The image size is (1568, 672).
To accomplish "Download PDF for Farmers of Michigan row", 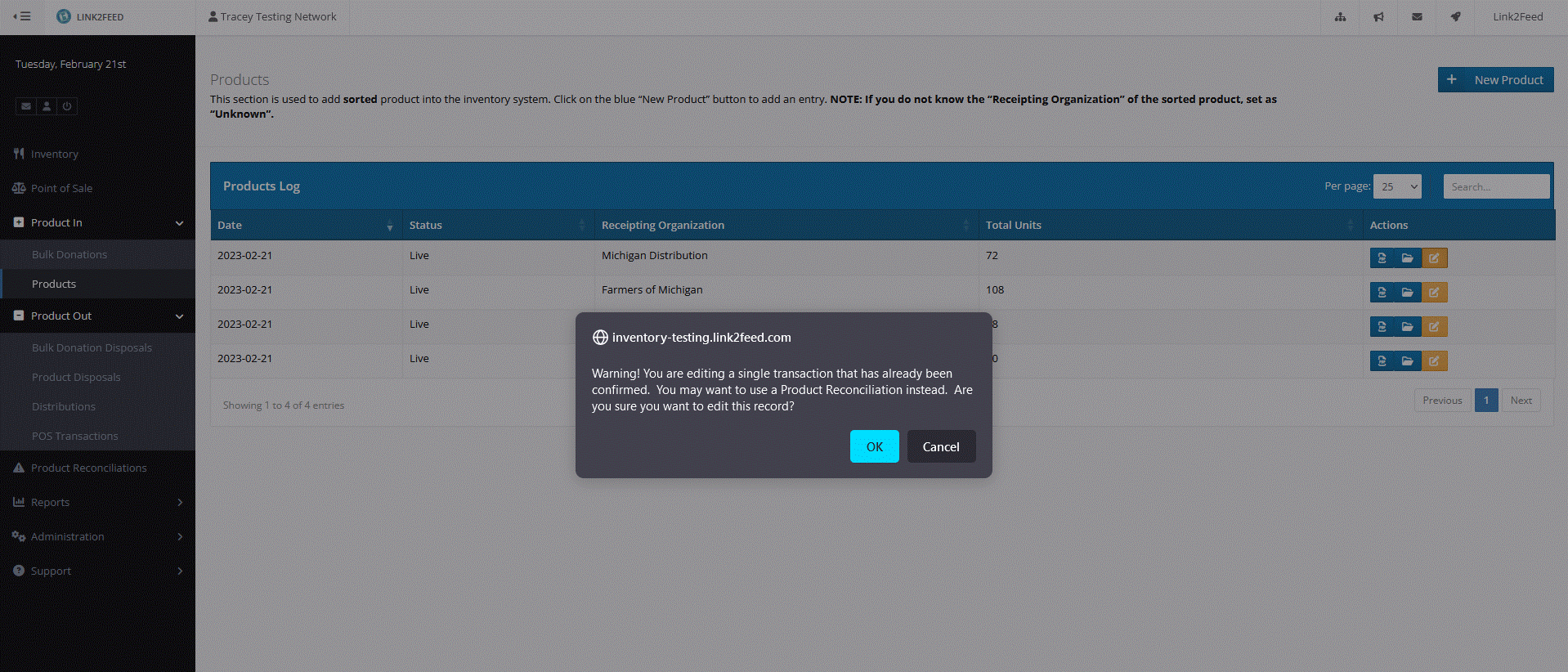I will [x=1382, y=293].
